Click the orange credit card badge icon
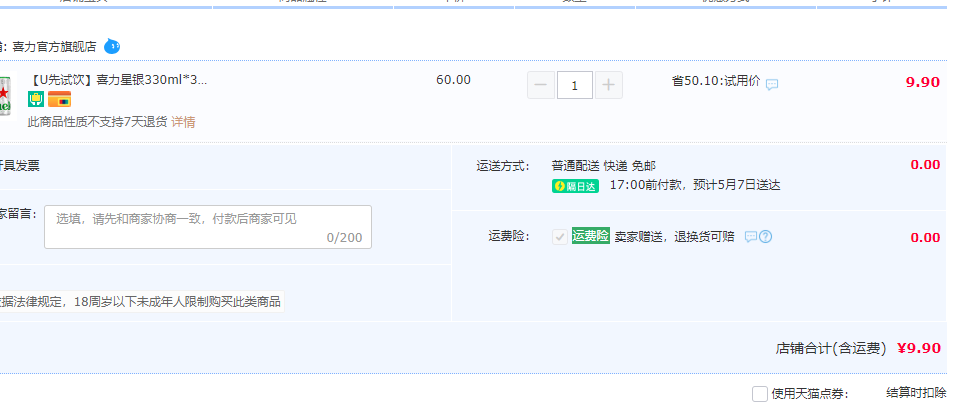 click(60, 99)
